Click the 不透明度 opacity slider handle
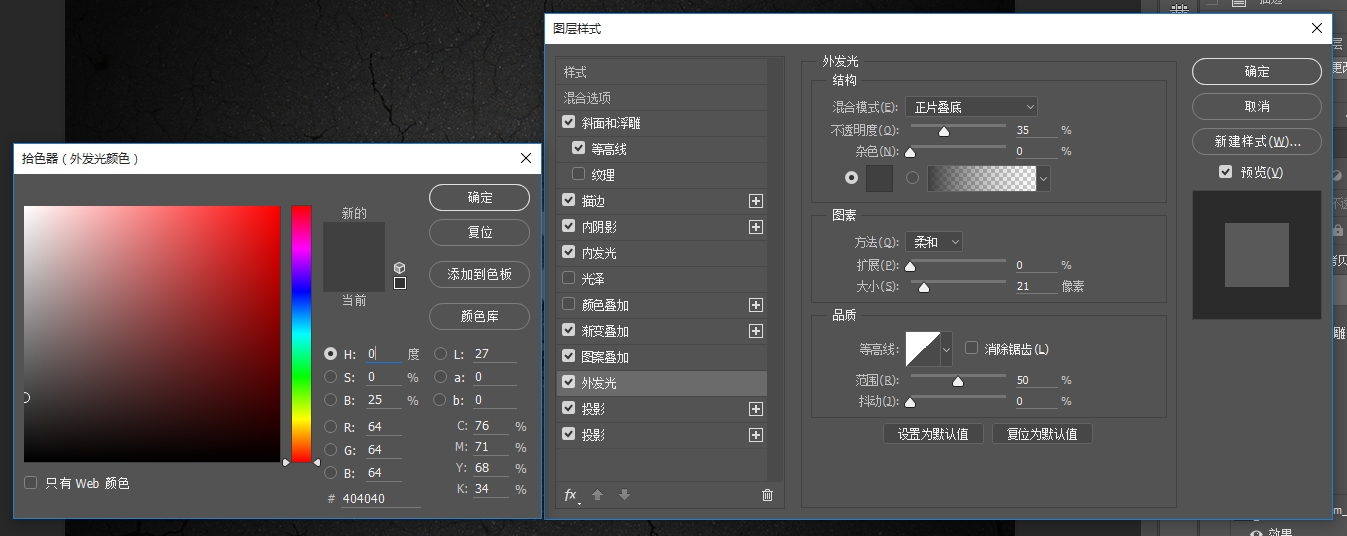Screen dimensions: 1347x536 click(943, 131)
